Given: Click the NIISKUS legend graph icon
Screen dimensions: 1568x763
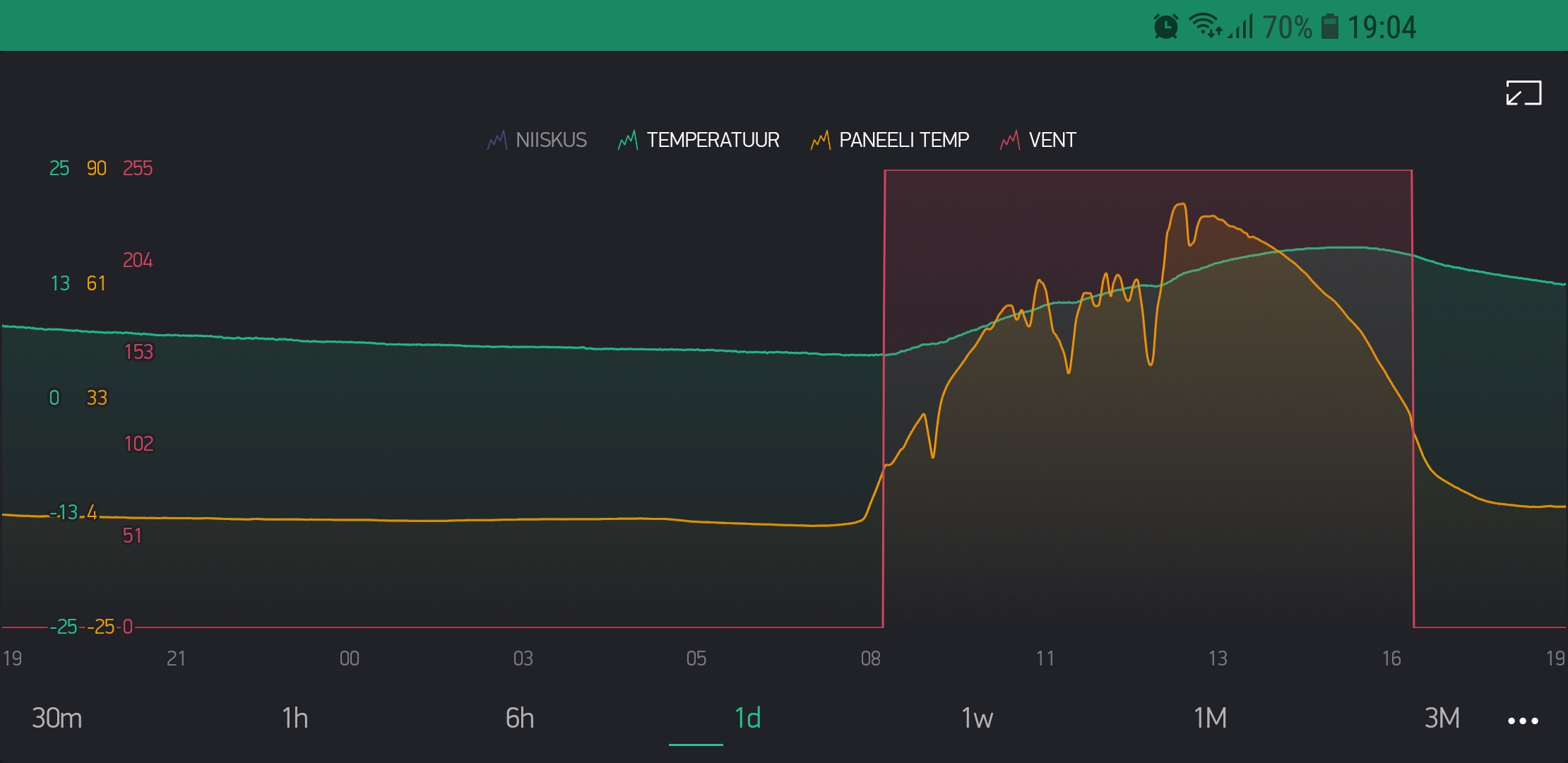Looking at the screenshot, I should (497, 140).
